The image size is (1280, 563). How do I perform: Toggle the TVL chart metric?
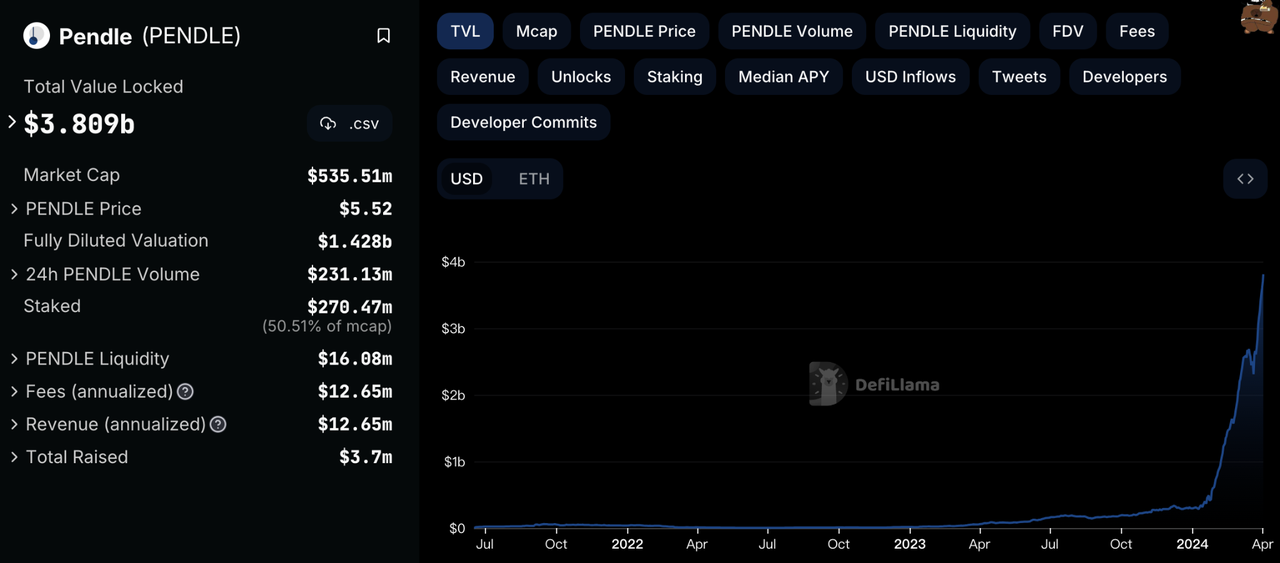pos(465,31)
